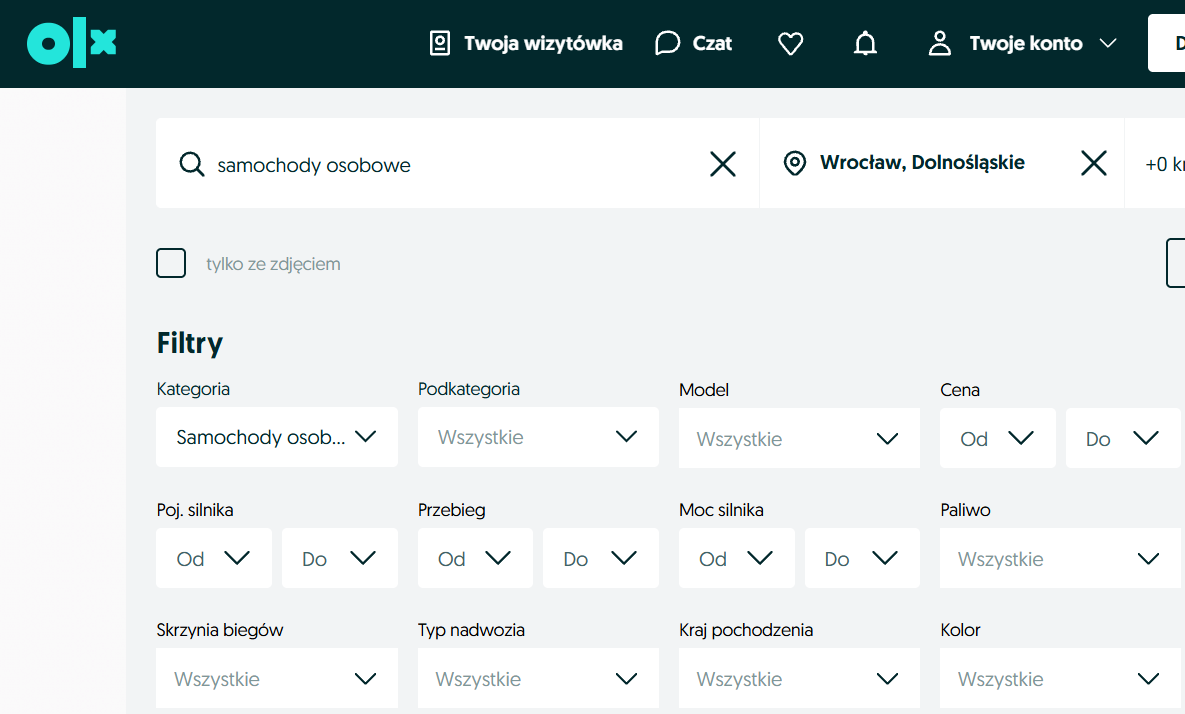The height and width of the screenshot is (714, 1185).
Task: Click the location pin icon
Action: click(x=794, y=162)
